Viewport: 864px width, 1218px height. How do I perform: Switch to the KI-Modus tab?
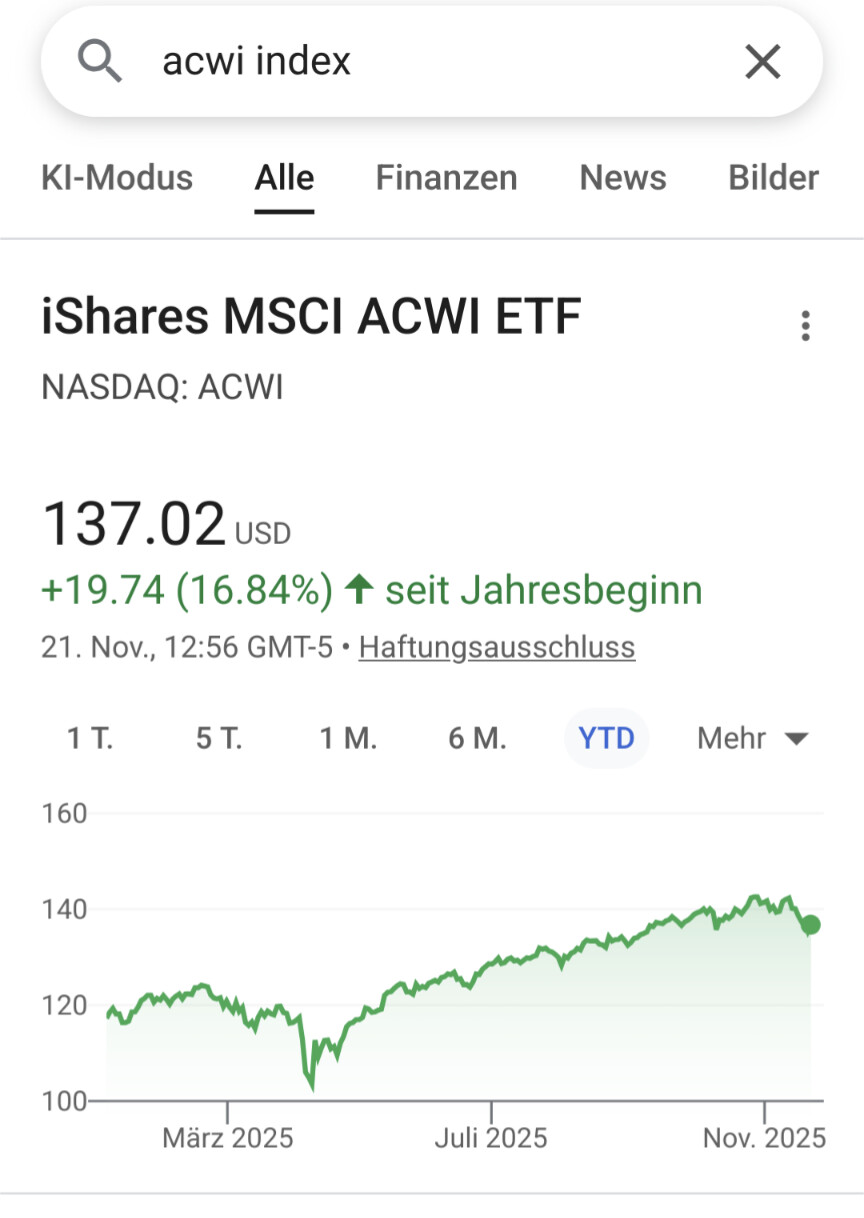(x=117, y=178)
